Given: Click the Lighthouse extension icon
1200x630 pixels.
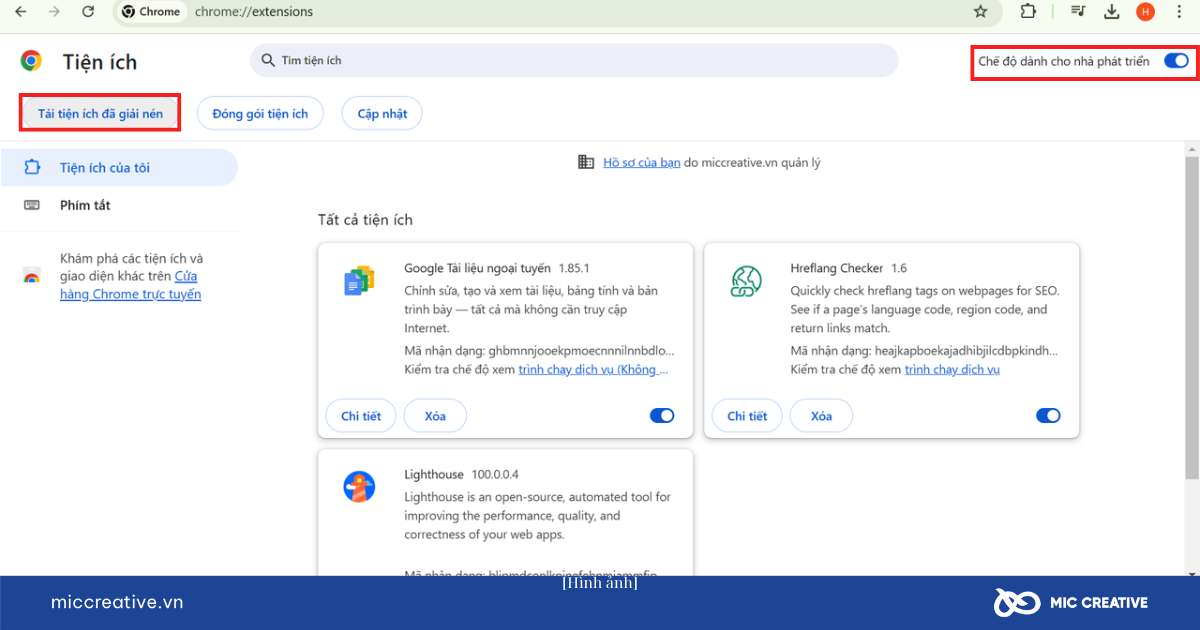Looking at the screenshot, I should pyautogui.click(x=359, y=487).
